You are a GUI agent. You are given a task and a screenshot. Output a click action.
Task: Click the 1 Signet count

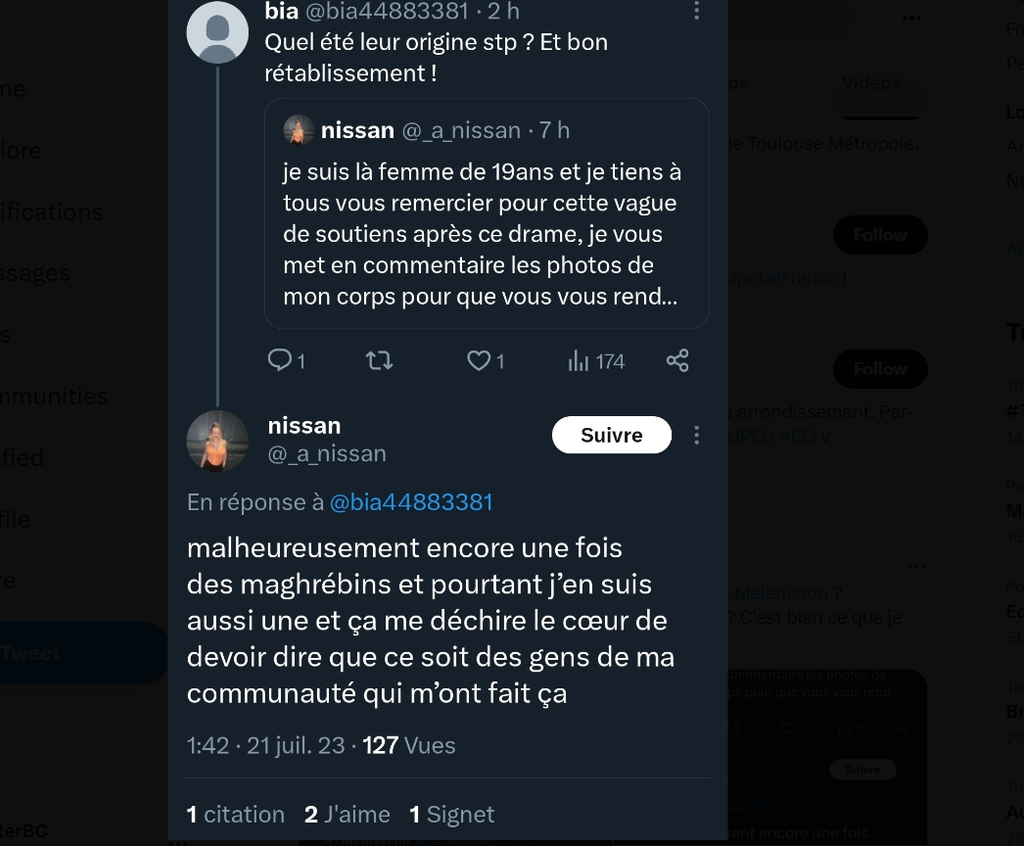tap(452, 814)
